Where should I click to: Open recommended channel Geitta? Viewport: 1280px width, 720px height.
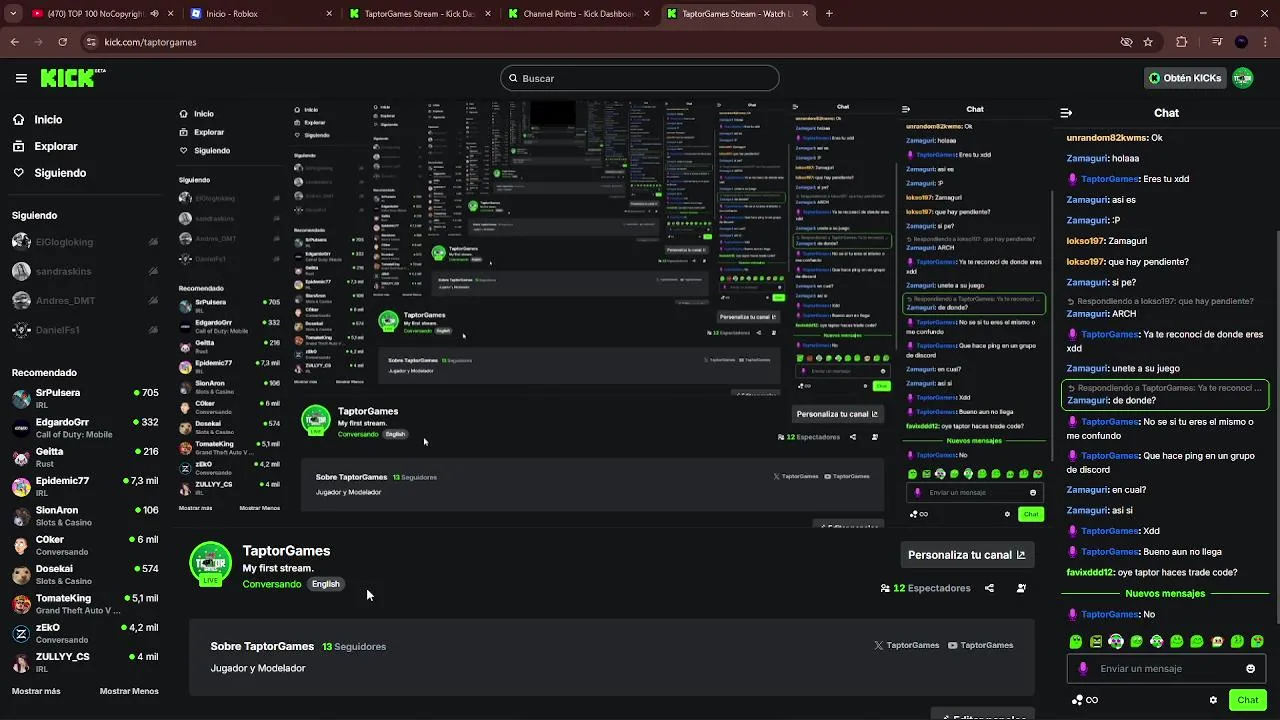pyautogui.click(x=85, y=458)
